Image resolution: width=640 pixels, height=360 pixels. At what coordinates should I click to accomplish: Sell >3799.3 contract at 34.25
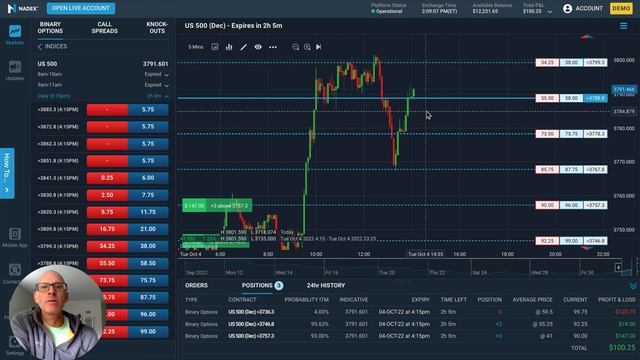pyautogui.click(x=107, y=246)
